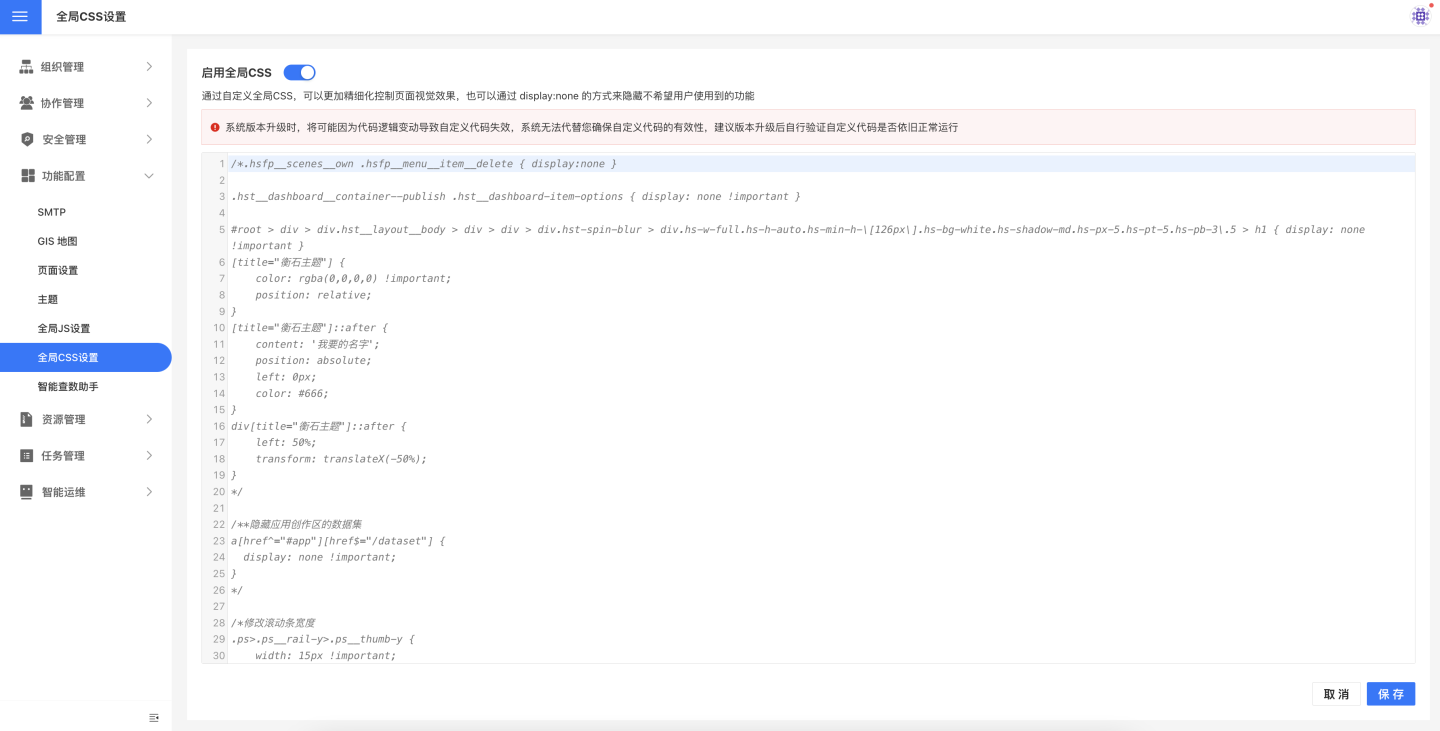This screenshot has width=1440, height=731.
Task: Click the 任务管理 list icon
Action: 27,456
